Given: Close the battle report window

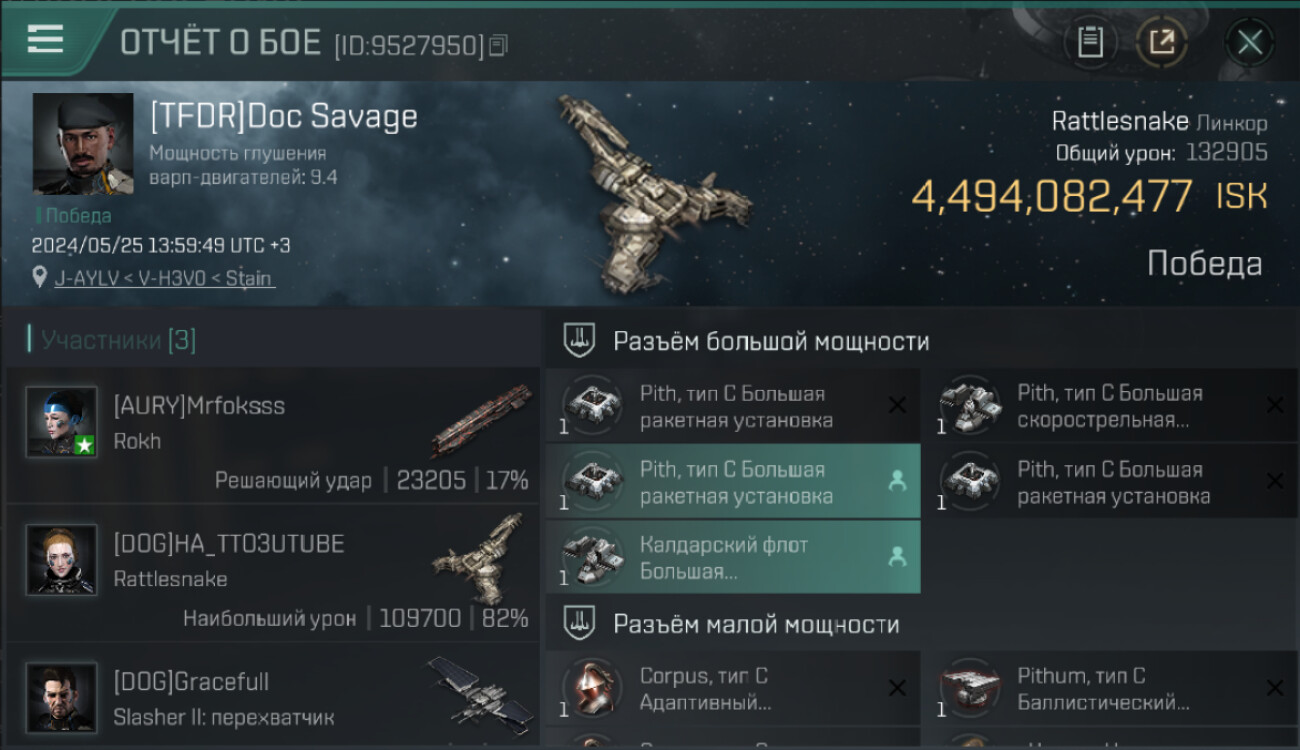Looking at the screenshot, I should click(x=1249, y=42).
